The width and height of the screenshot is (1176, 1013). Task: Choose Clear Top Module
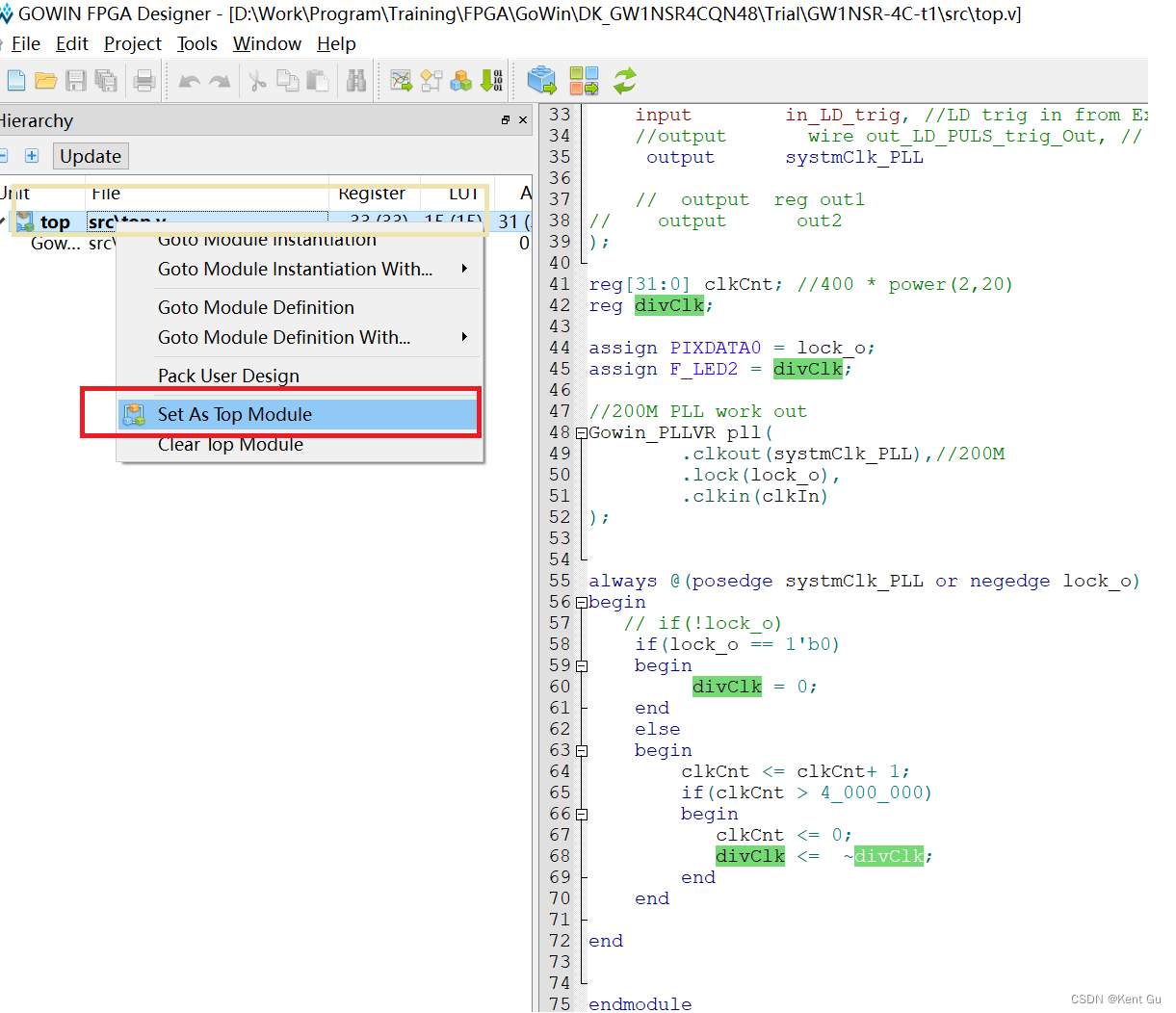point(299,445)
